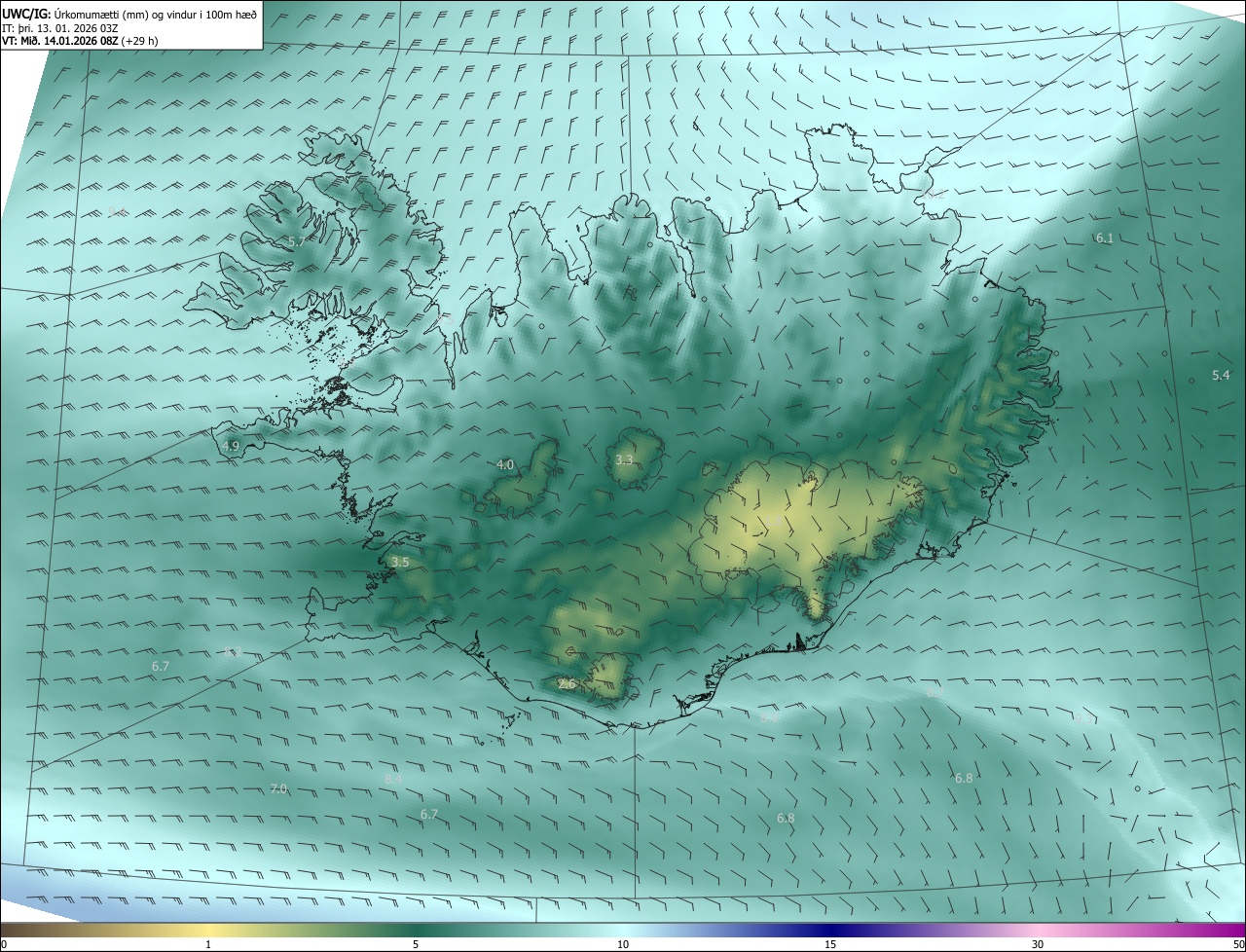
Task: Click the colorbar tick label '5'
Action: coord(416,944)
